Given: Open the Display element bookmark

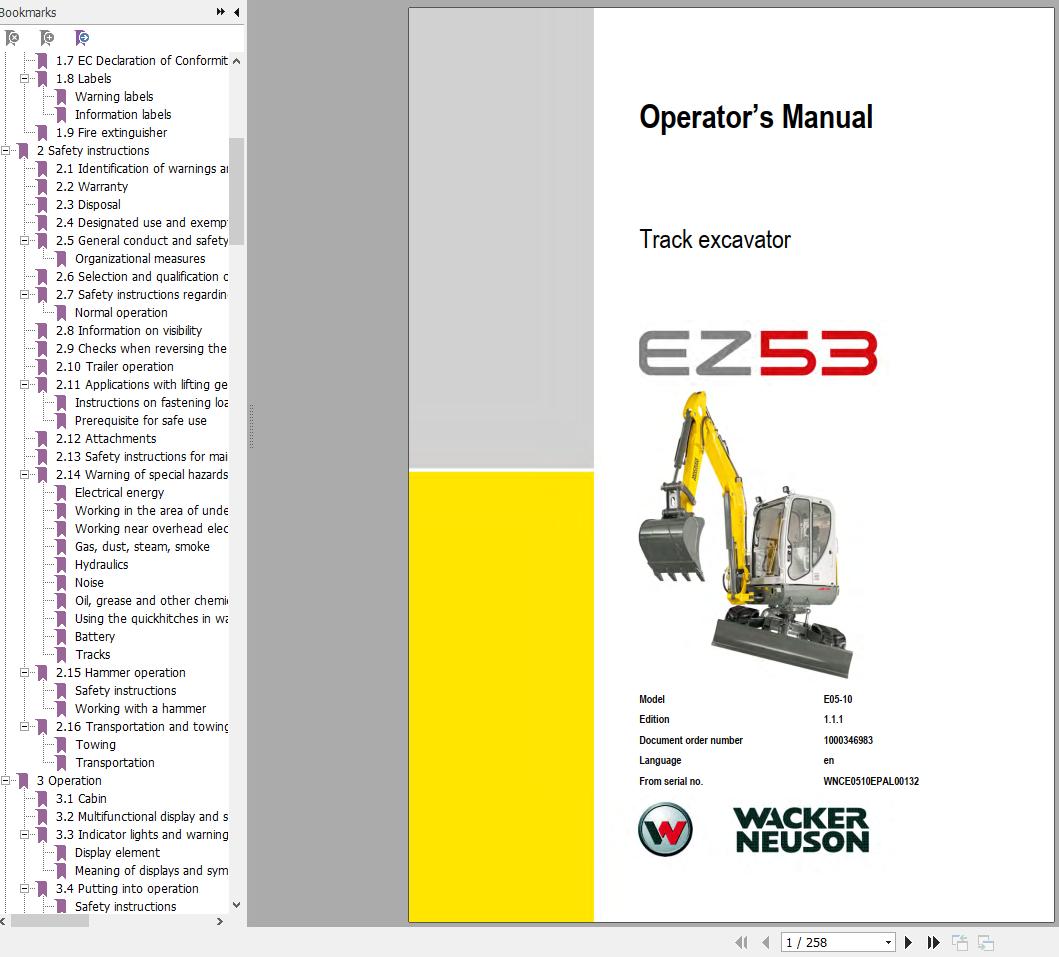Looking at the screenshot, I should coord(118,852).
